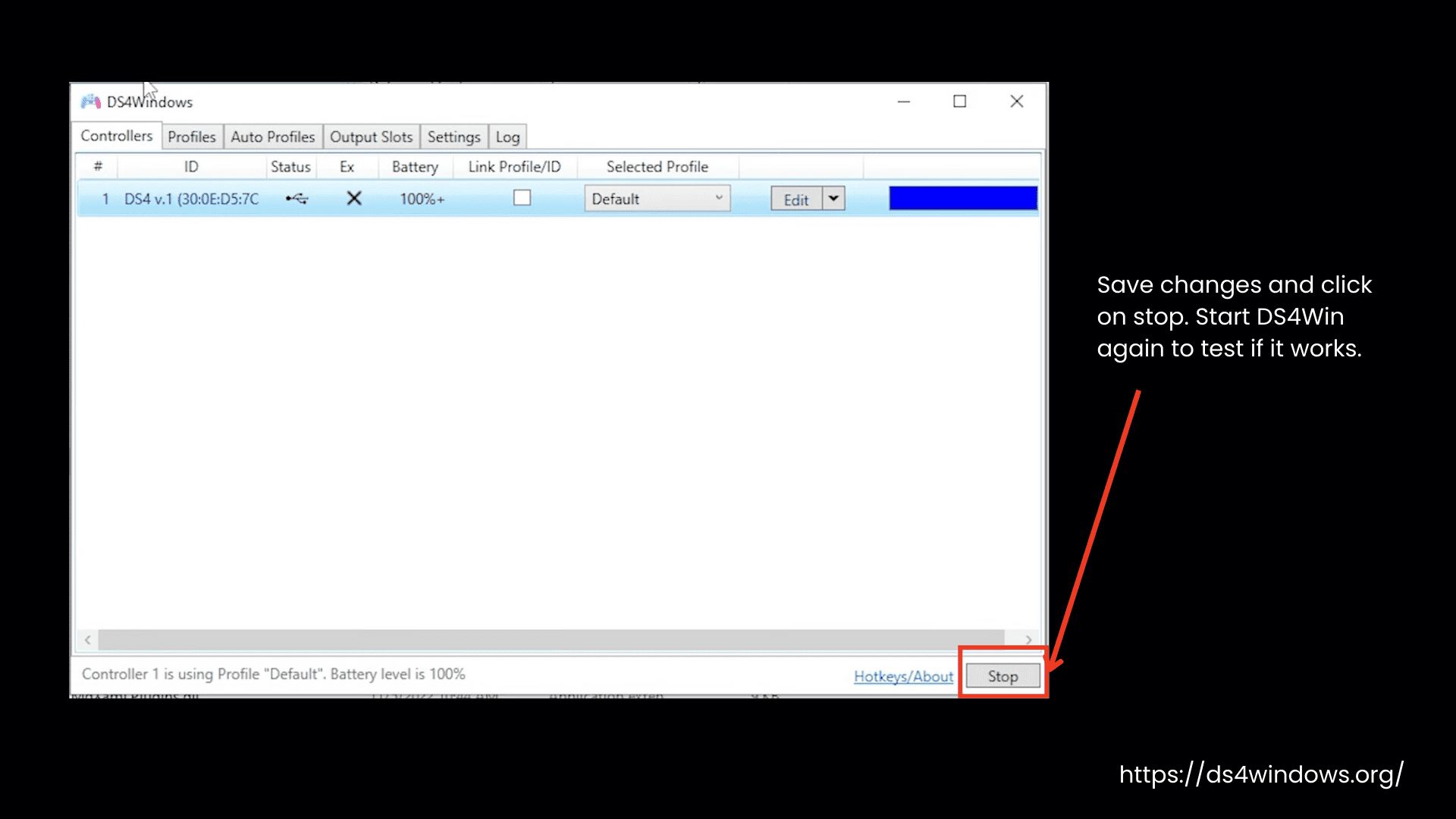Open the Settings tab

click(454, 137)
